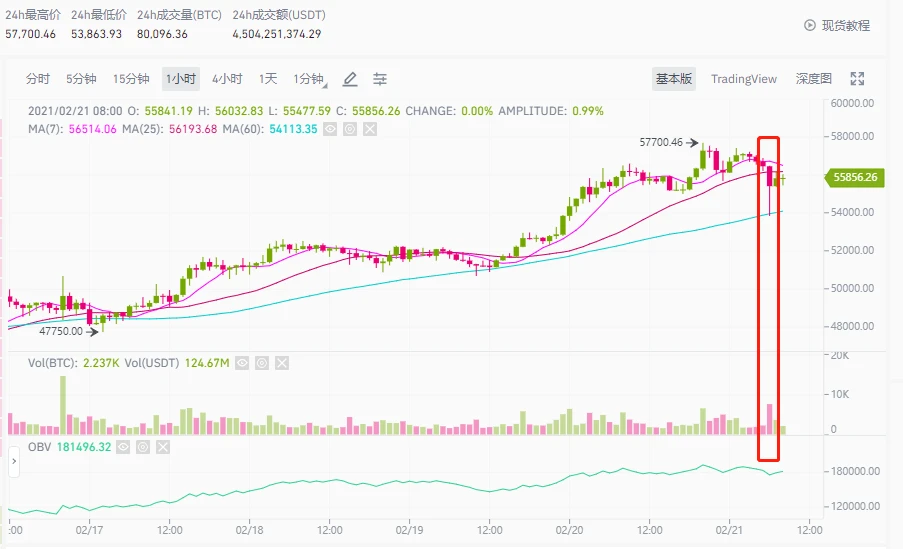The image size is (903, 549).
Task: Click the Vol(USDT) value 124.67M
Action: [x=207, y=363]
